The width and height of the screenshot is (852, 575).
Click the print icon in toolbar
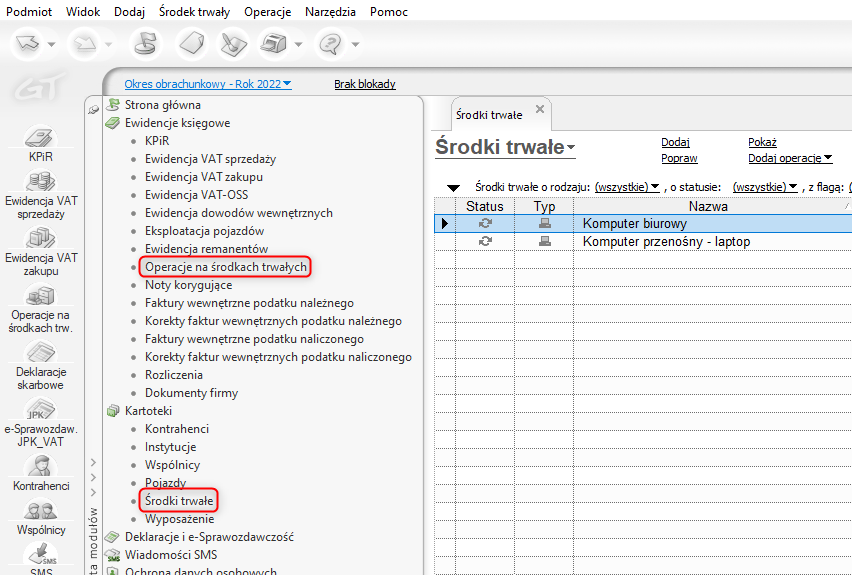272,44
